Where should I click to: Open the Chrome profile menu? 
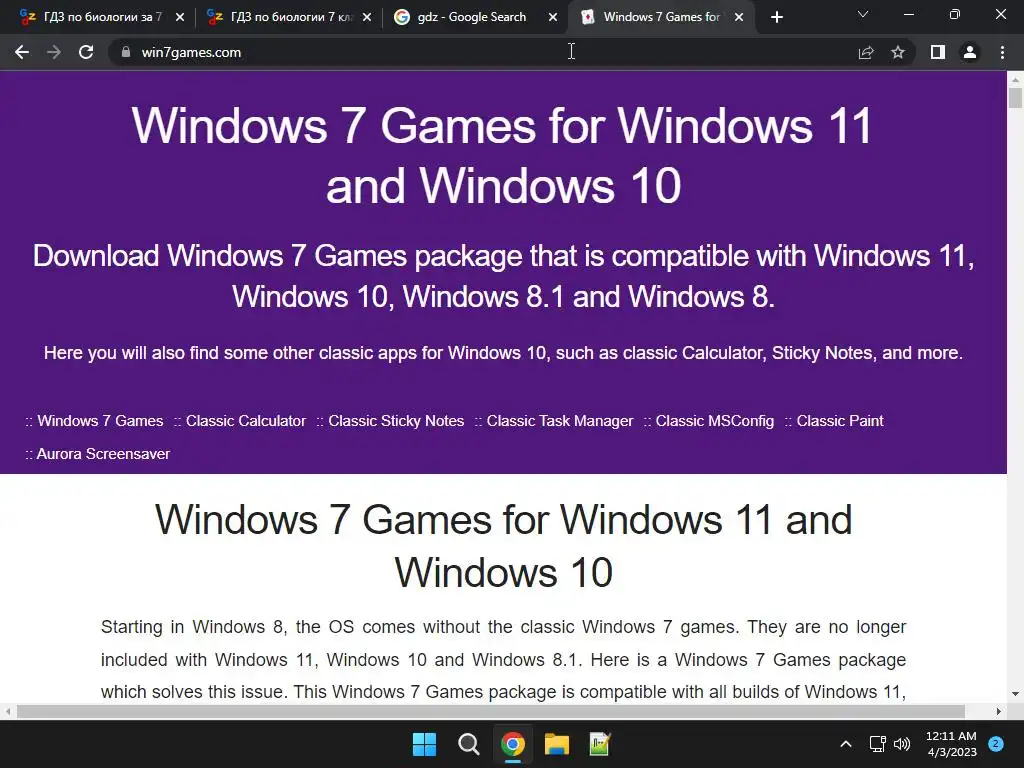coord(970,52)
